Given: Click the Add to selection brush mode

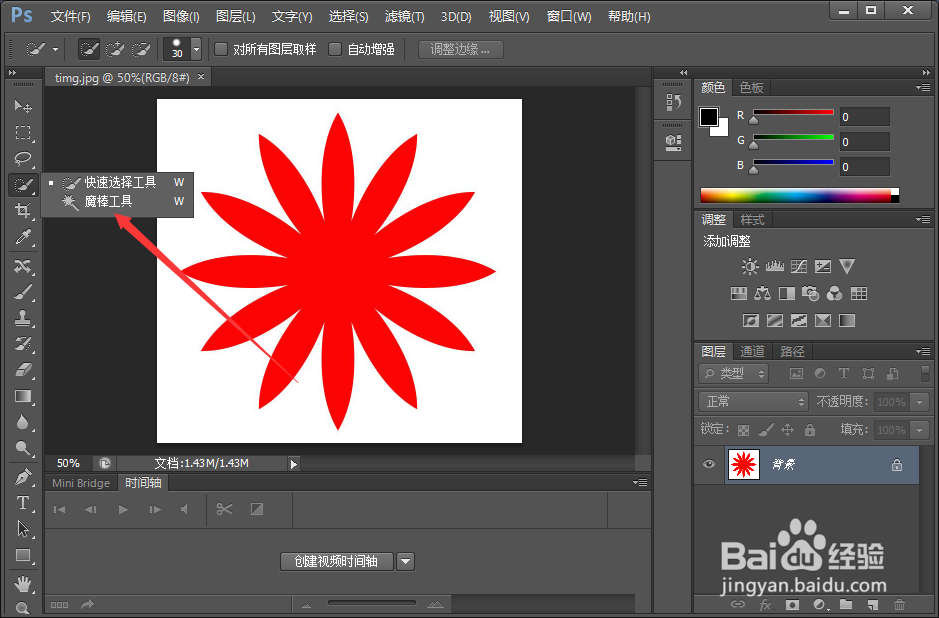Looking at the screenshot, I should (x=114, y=49).
